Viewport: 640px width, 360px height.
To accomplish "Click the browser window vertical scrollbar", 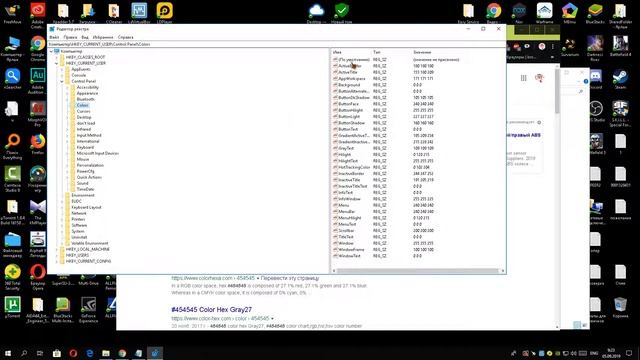I will click(x=557, y=92).
